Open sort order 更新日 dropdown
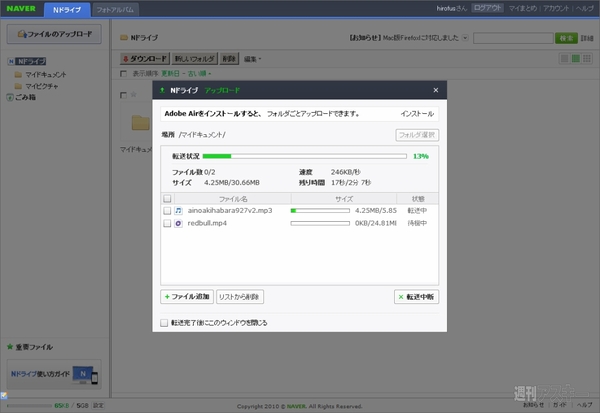Viewport: 600px width, 413px height. 186,73
